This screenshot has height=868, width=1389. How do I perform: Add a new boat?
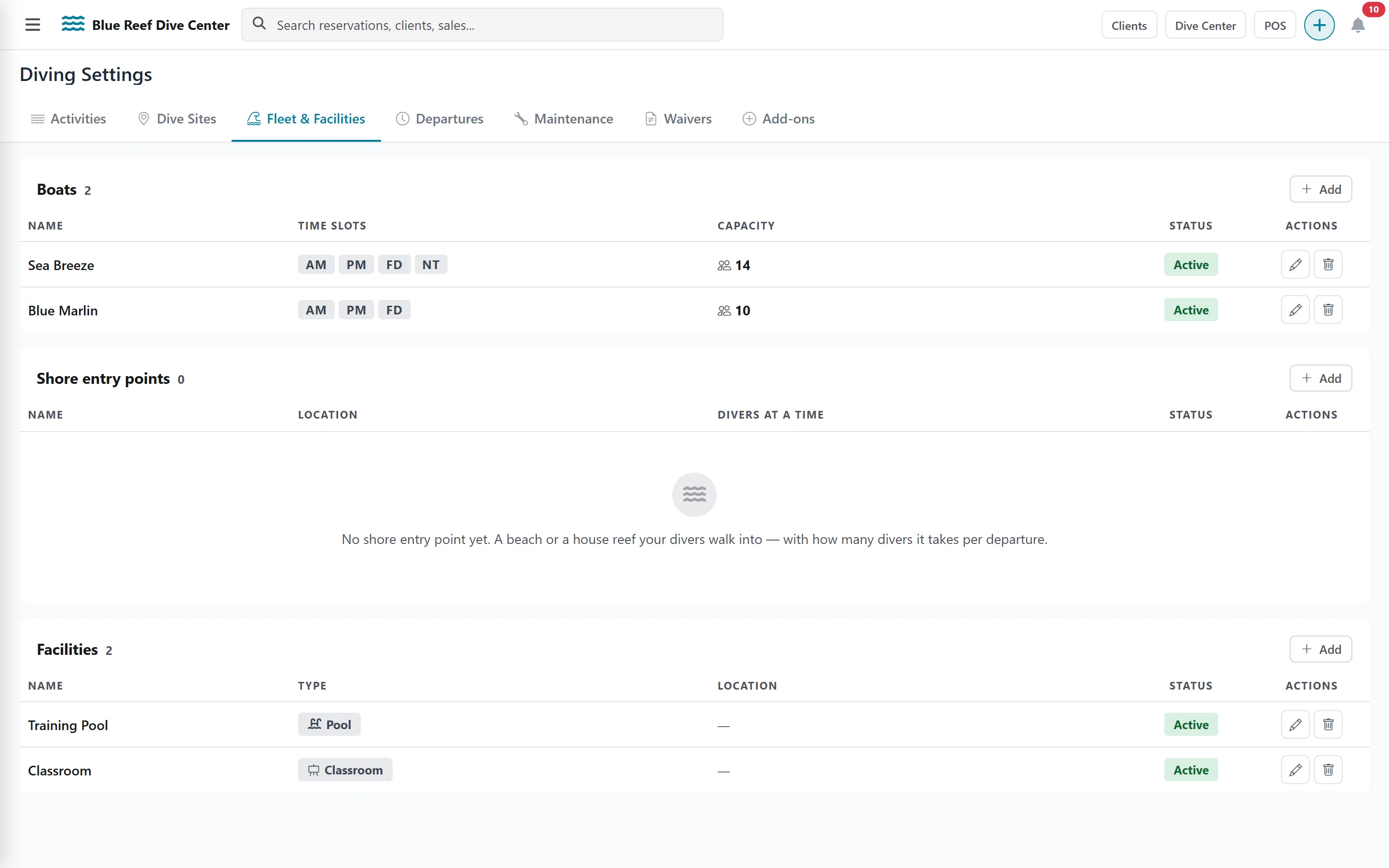[x=1320, y=190]
